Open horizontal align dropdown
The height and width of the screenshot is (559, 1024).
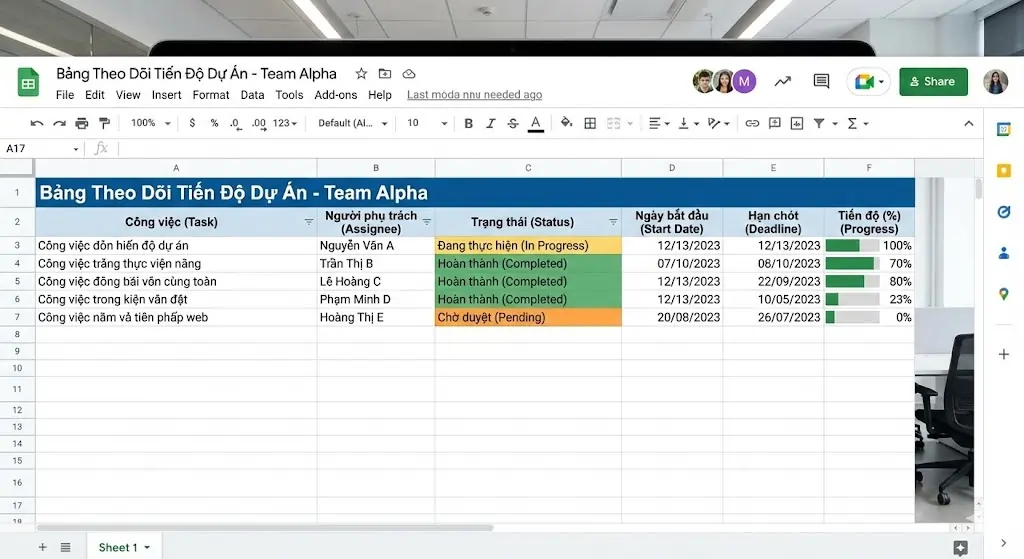(659, 123)
